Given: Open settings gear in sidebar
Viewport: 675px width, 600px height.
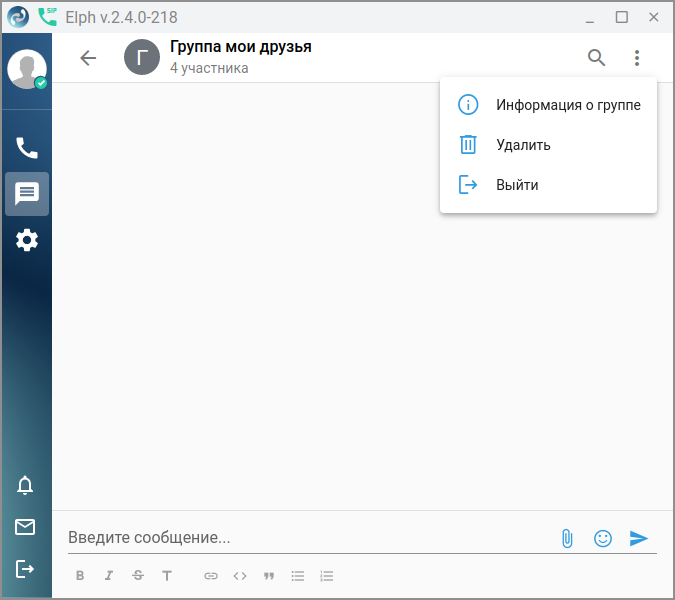Looking at the screenshot, I should point(27,240).
